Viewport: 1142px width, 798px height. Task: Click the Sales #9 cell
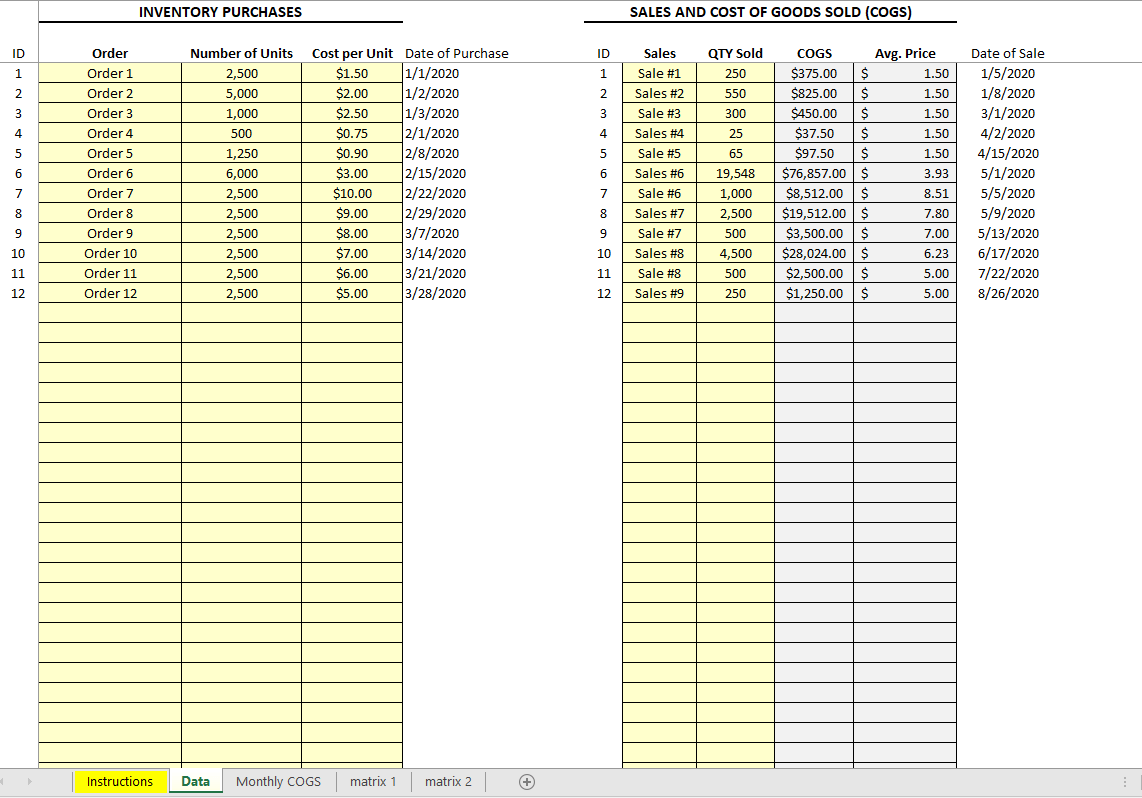tap(659, 293)
